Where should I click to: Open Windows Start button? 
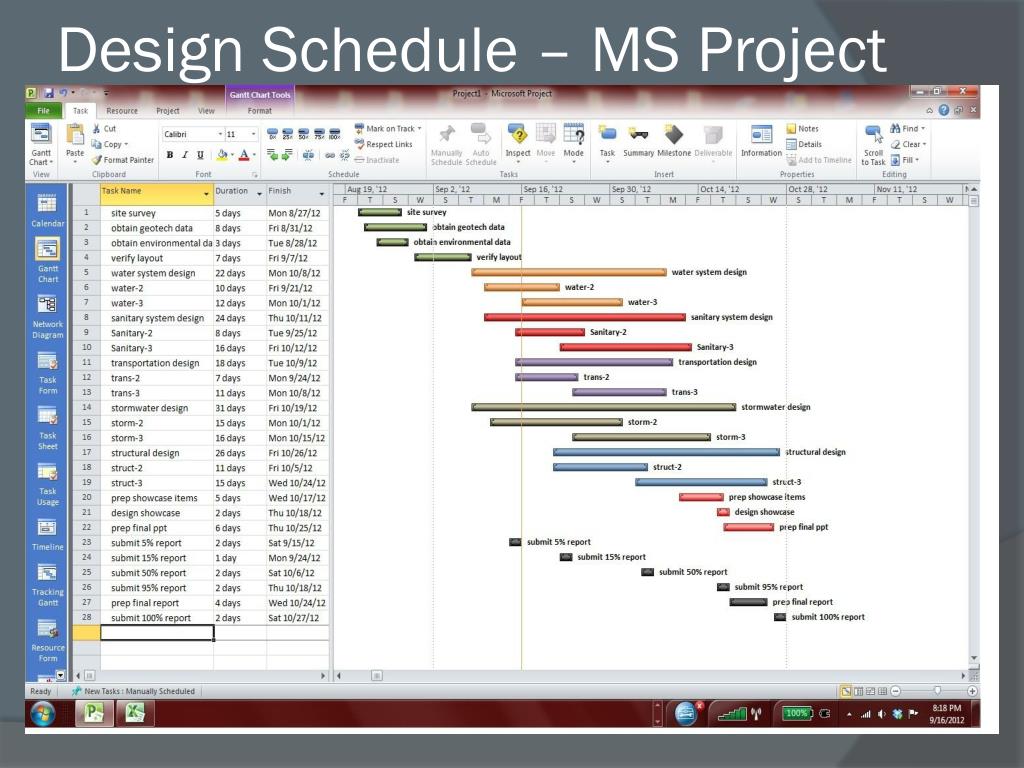(42, 713)
